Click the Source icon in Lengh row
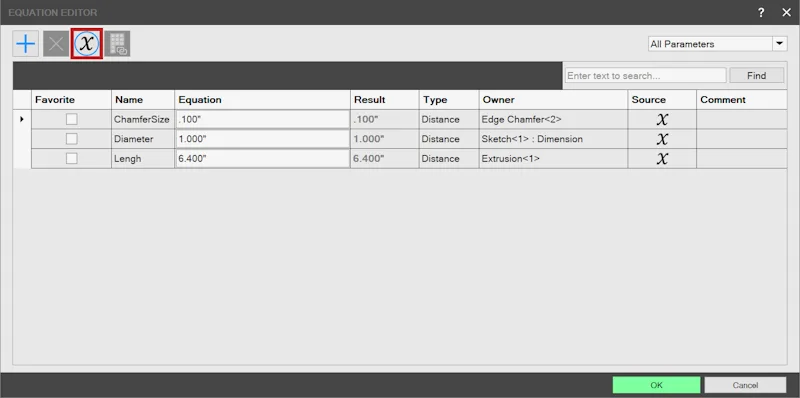 pos(662,159)
